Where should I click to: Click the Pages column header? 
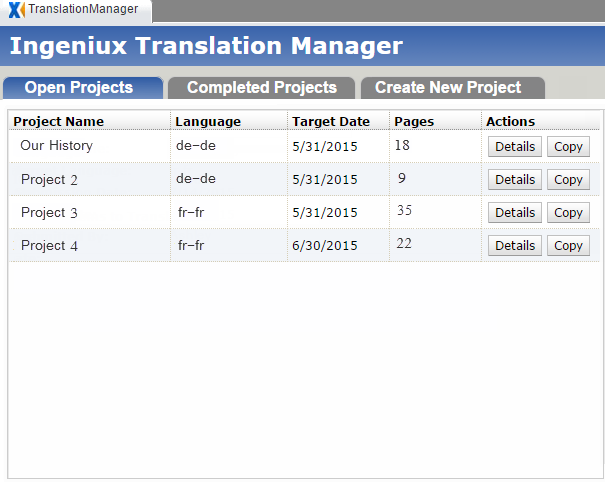coord(414,122)
